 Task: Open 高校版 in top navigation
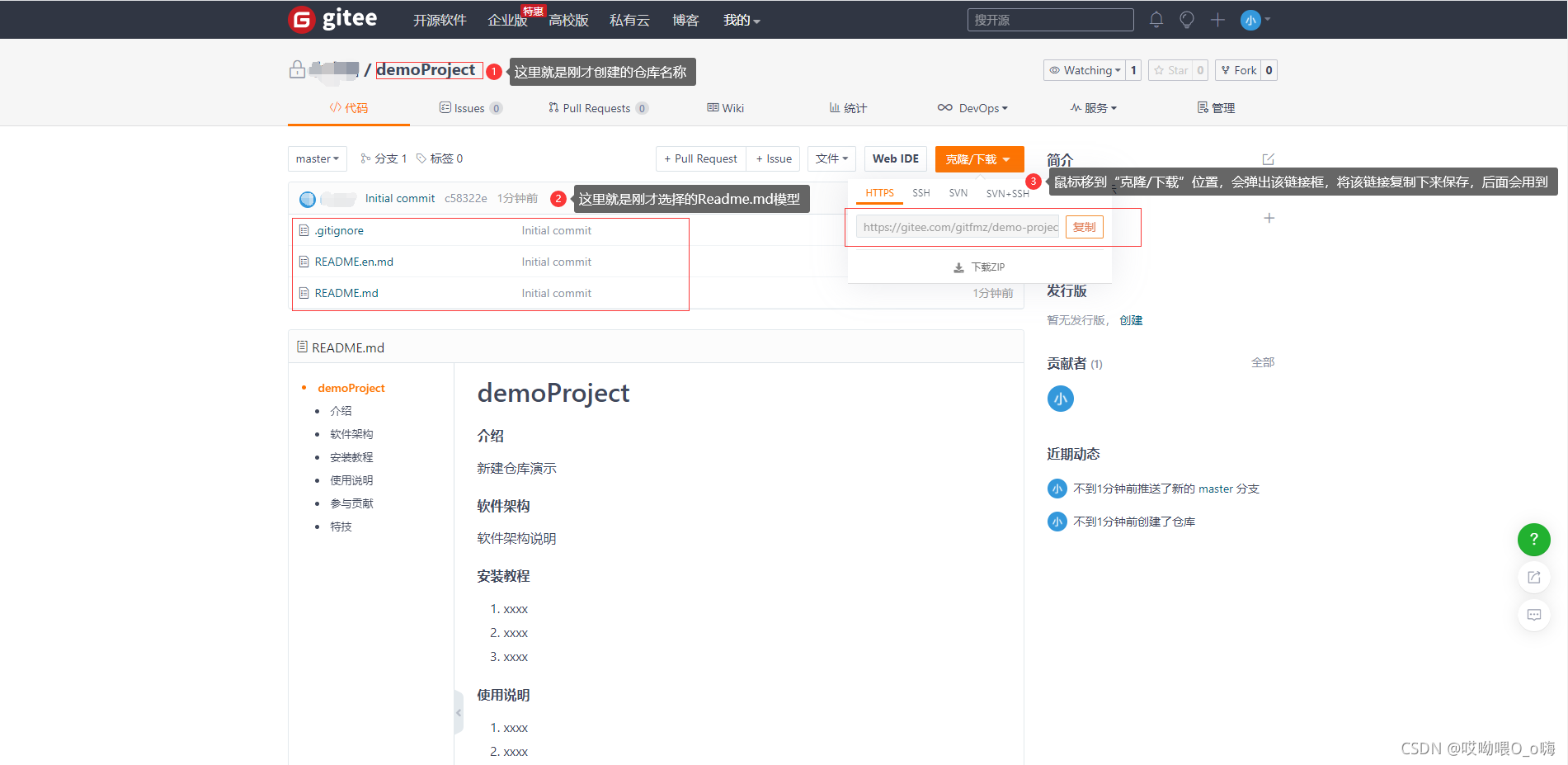click(568, 20)
